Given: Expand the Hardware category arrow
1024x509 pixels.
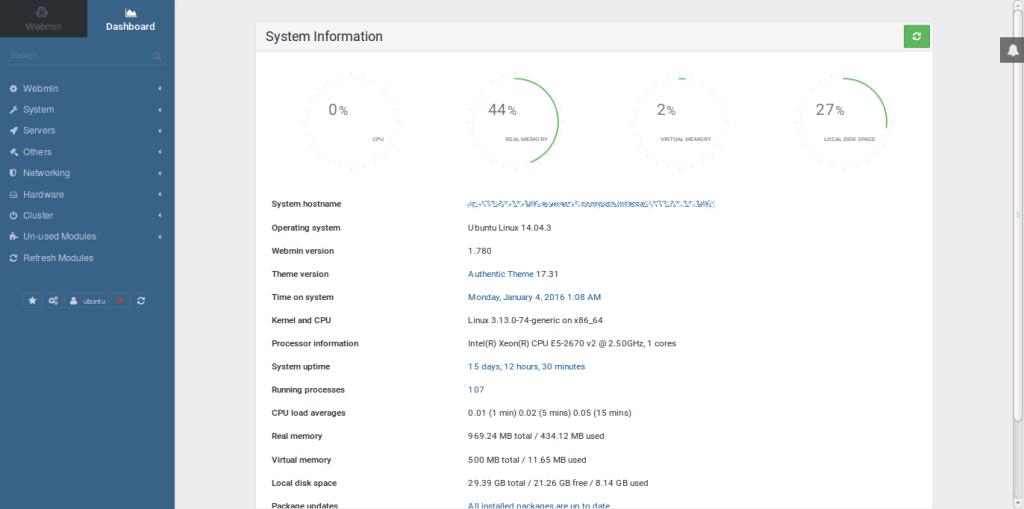Looking at the screenshot, I should pos(160,195).
